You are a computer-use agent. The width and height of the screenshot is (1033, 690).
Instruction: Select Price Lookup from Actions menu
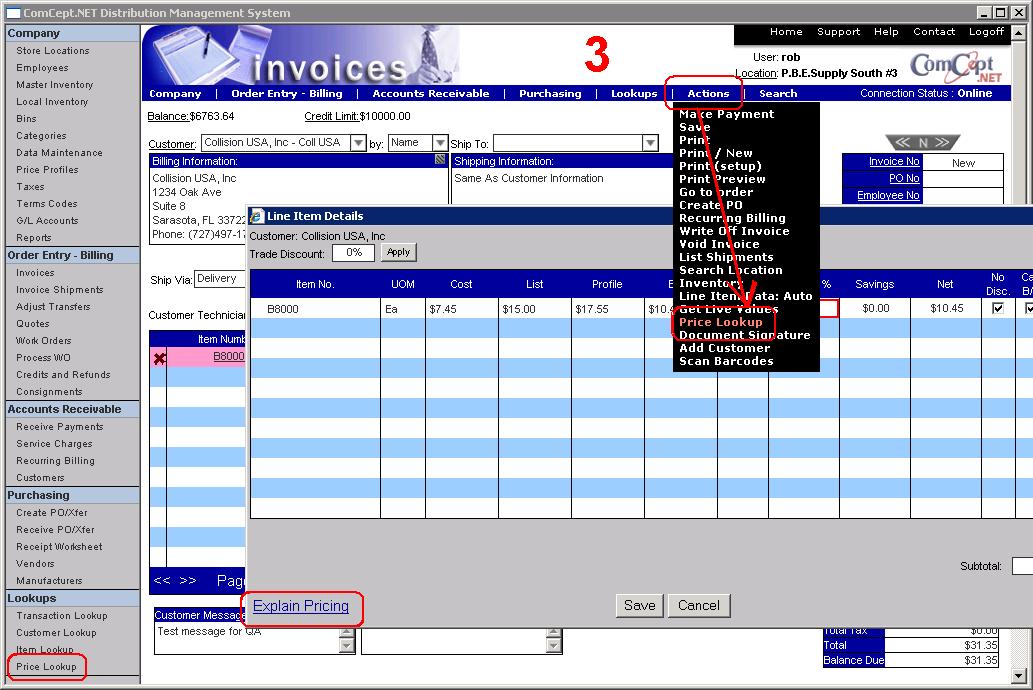point(720,322)
